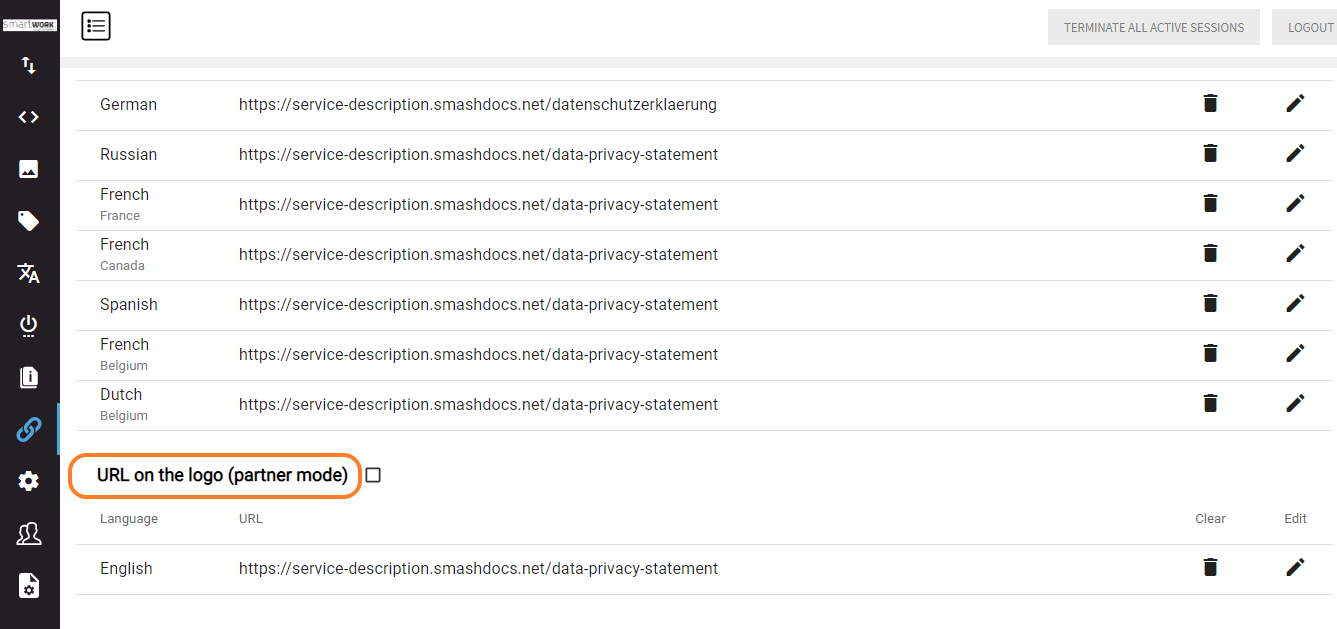The height and width of the screenshot is (629, 1337).
Task: Open the translation languages sidebar icon
Action: (29, 273)
